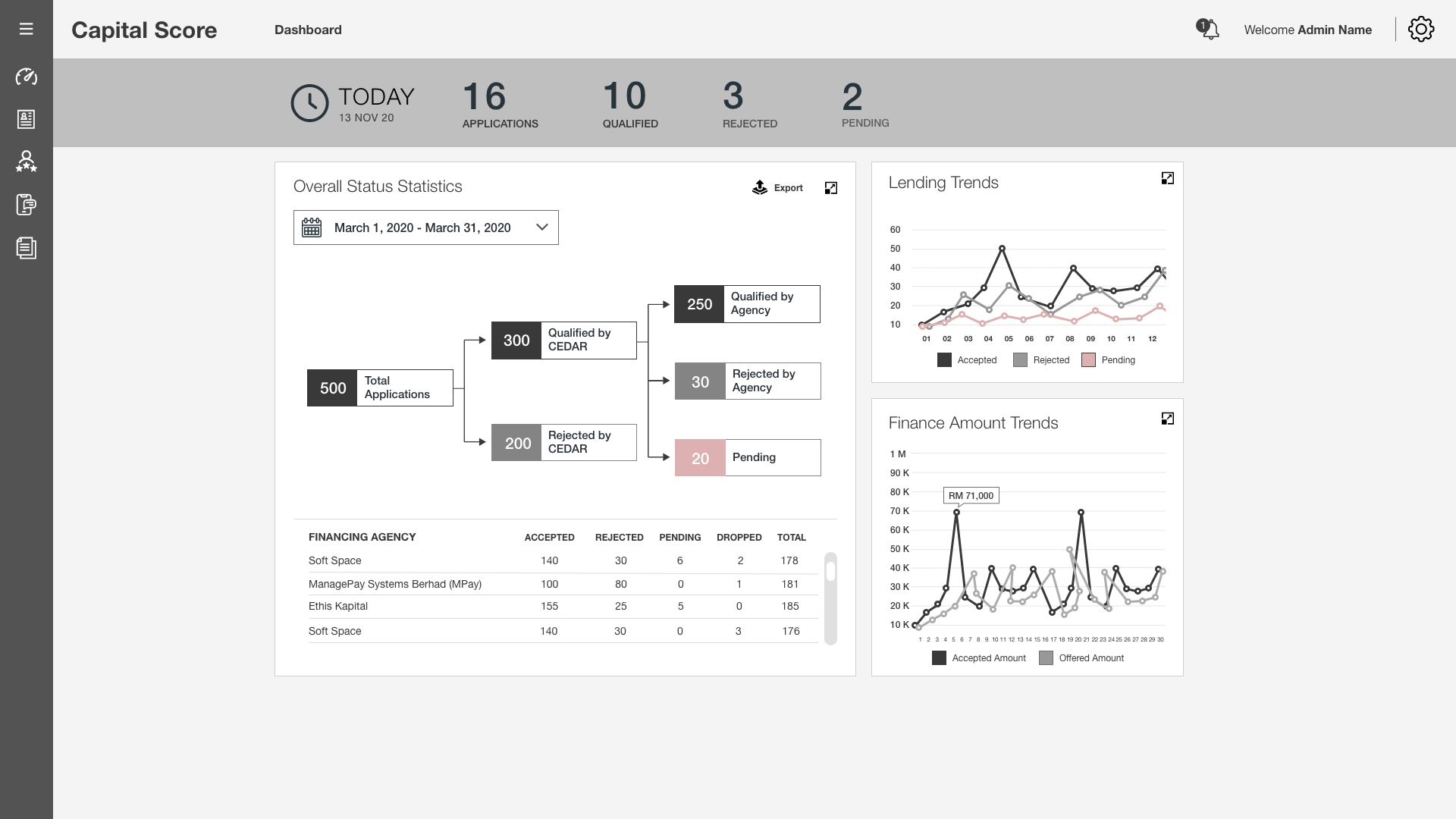1456x819 pixels.
Task: Select the contact card sidebar icon
Action: point(27,119)
